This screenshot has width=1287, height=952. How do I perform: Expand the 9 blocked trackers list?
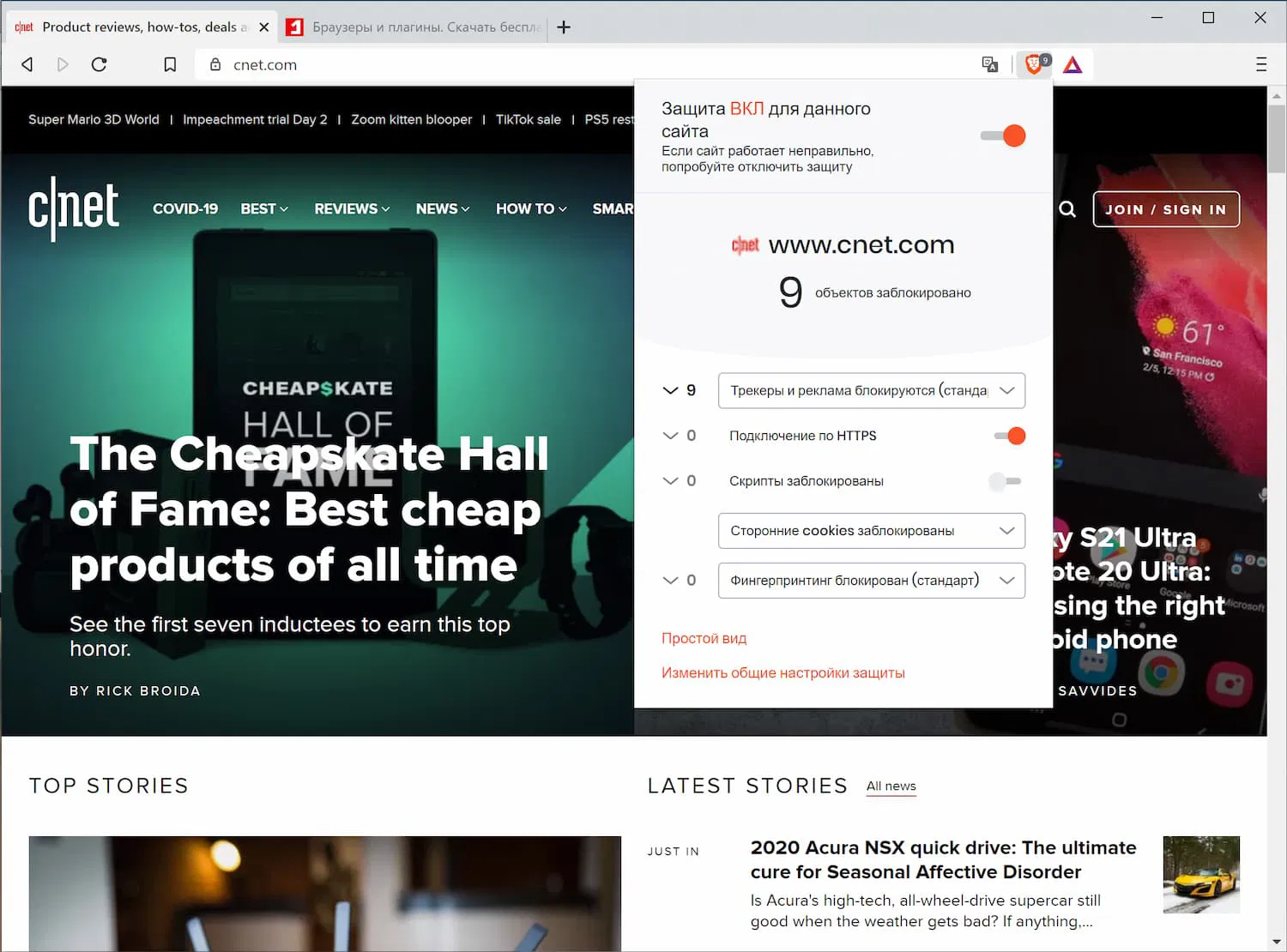coord(670,390)
